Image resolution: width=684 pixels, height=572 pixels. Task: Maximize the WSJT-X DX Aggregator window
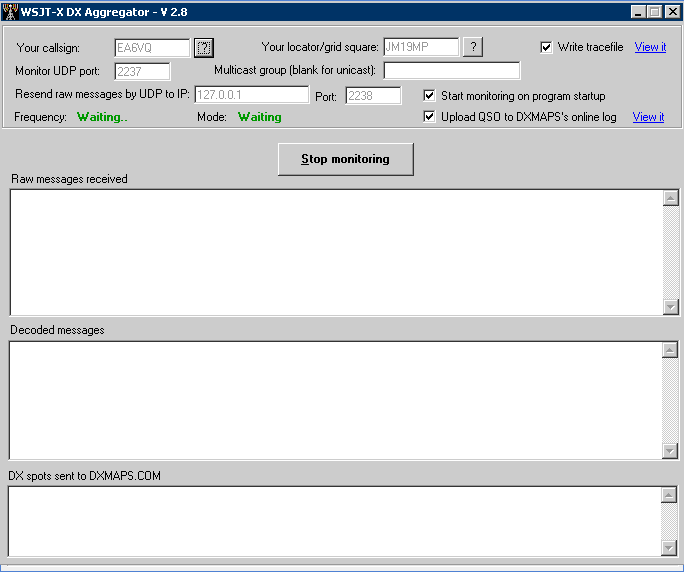655,12
